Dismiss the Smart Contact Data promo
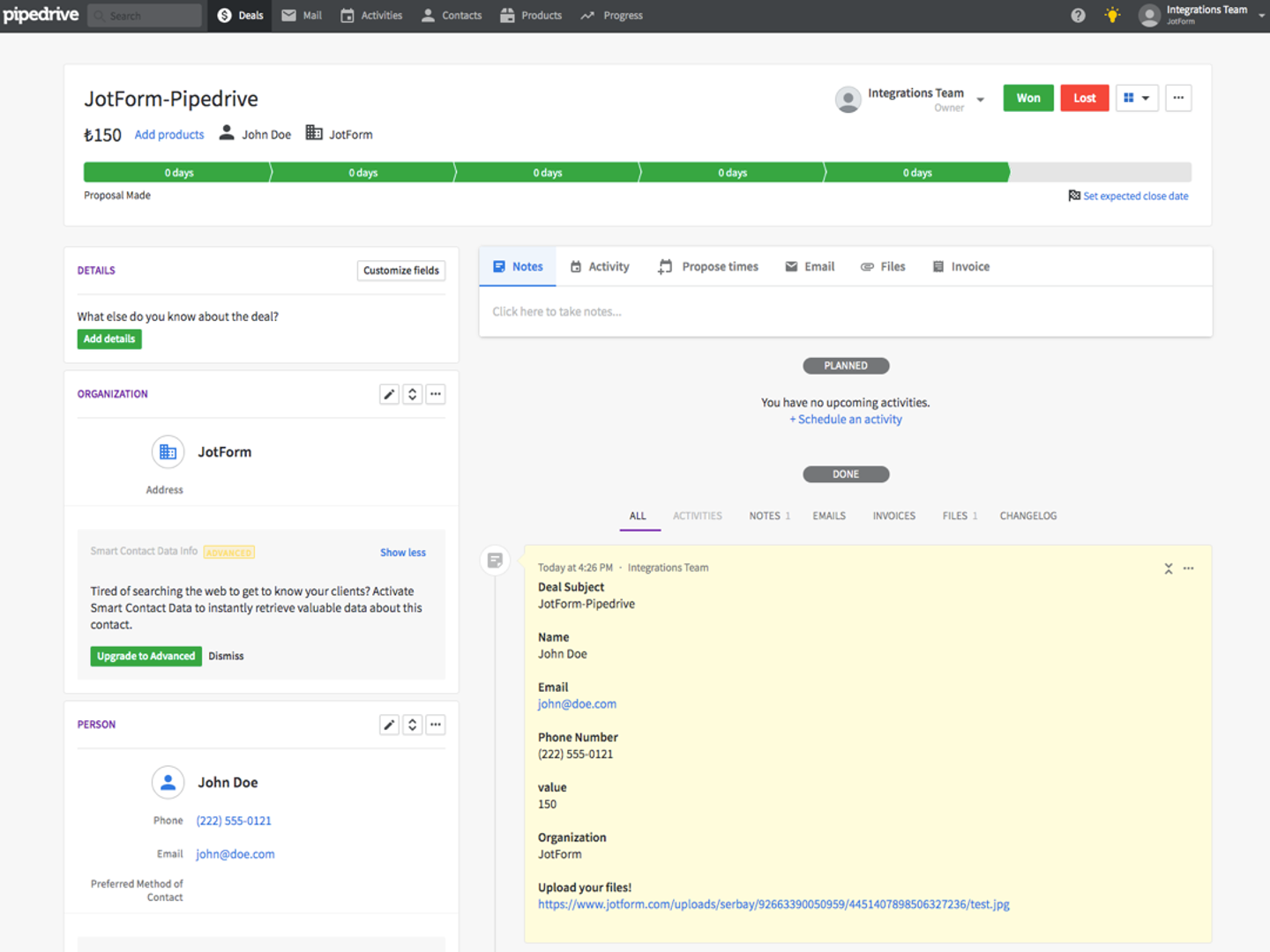This screenshot has height=952, width=1270. pos(226,656)
